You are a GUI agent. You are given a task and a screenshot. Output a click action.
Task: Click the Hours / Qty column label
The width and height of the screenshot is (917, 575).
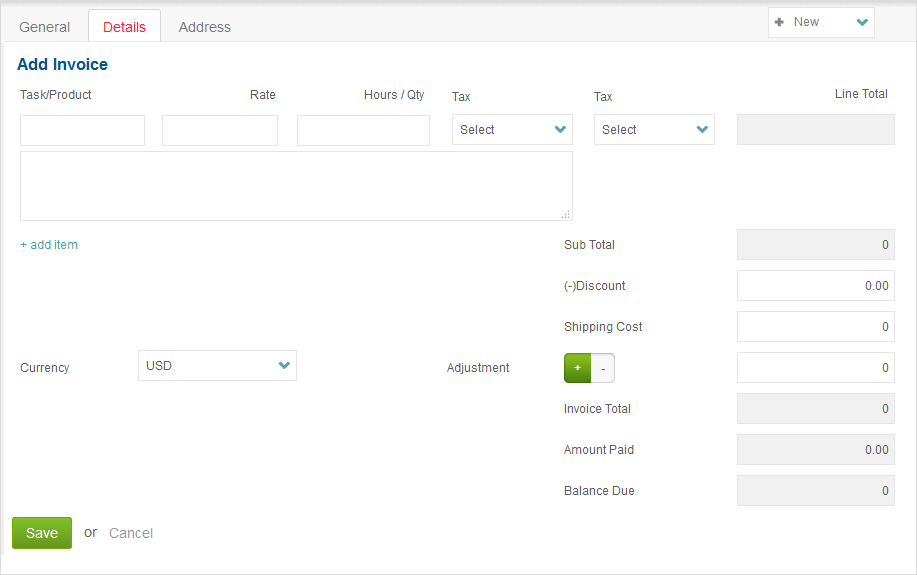click(394, 95)
